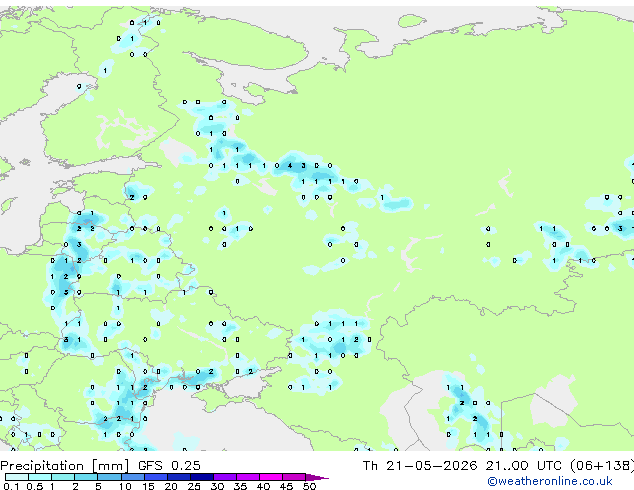This screenshot has height=490, width=634.
Task: Click the 'GFS 0.25' model label
Action: tap(169, 466)
